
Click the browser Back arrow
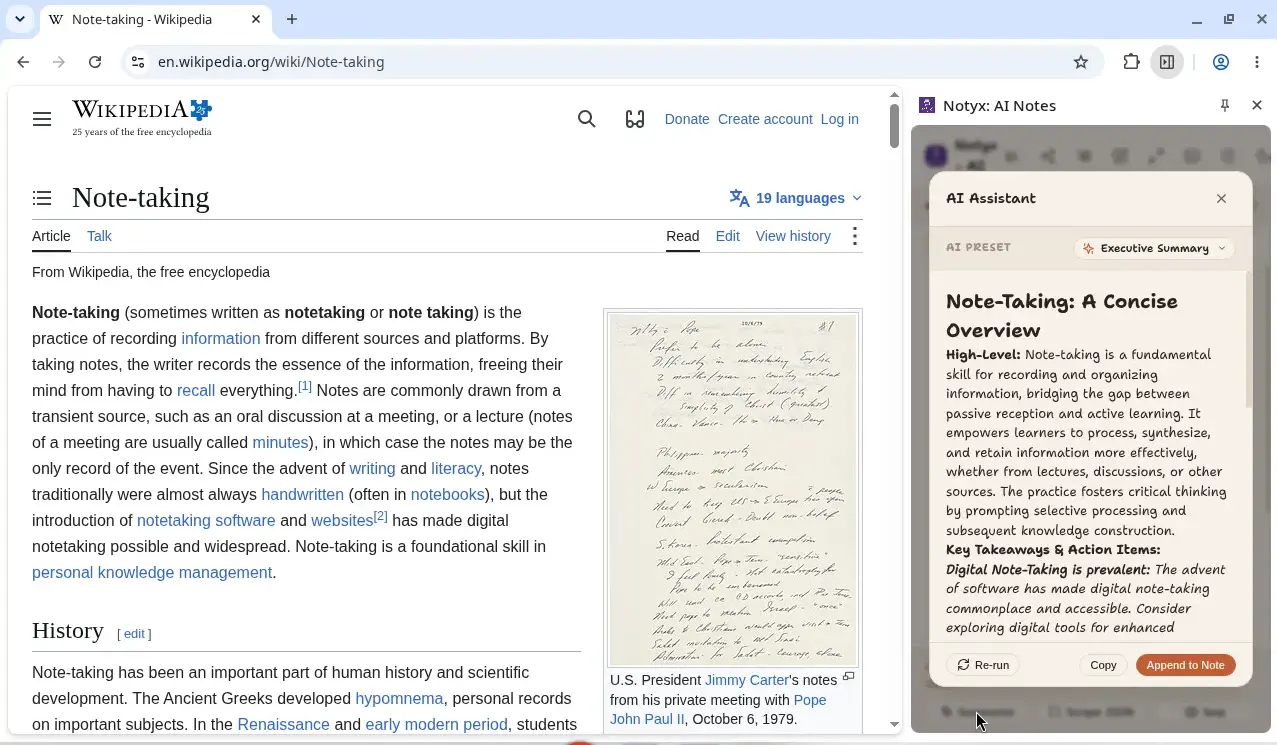coord(23,62)
